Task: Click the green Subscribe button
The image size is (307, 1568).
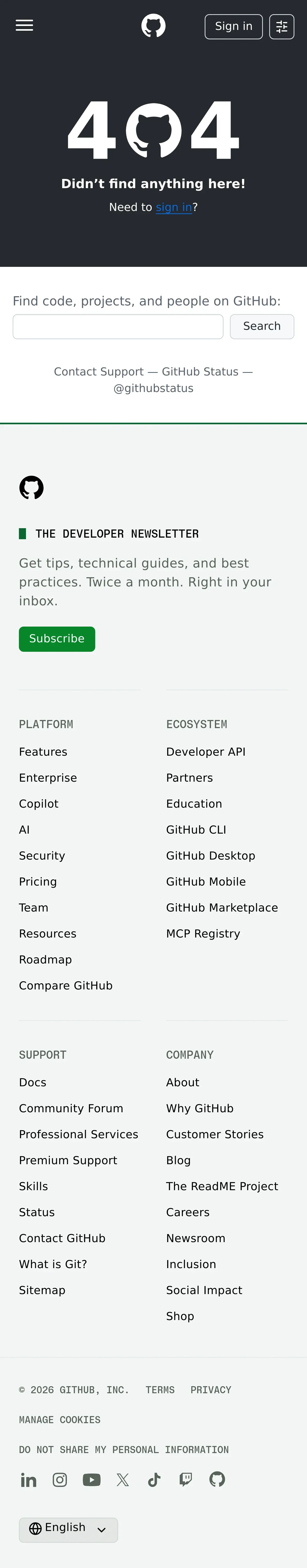Action: coord(57,639)
